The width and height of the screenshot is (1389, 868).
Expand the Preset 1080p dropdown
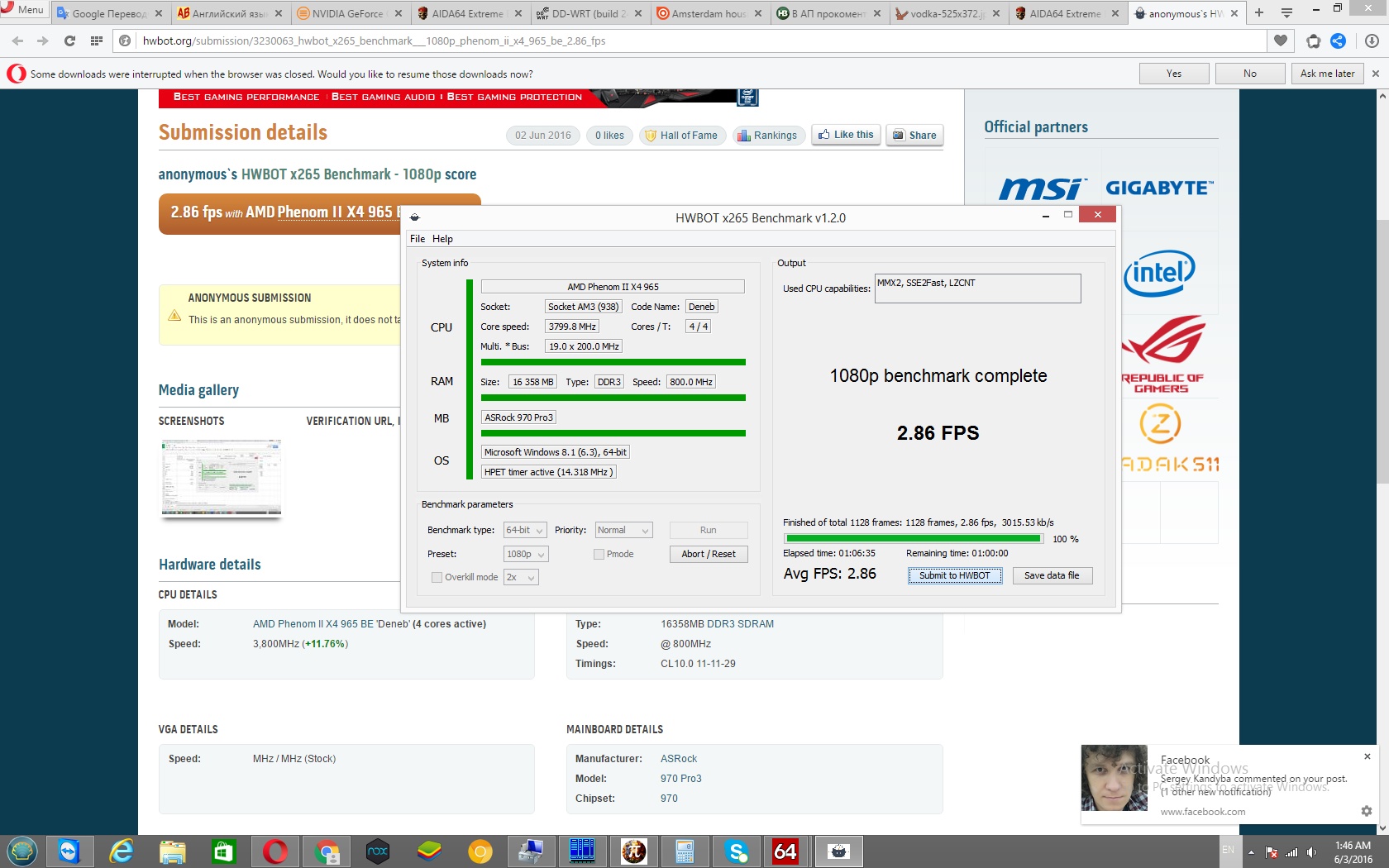(526, 554)
